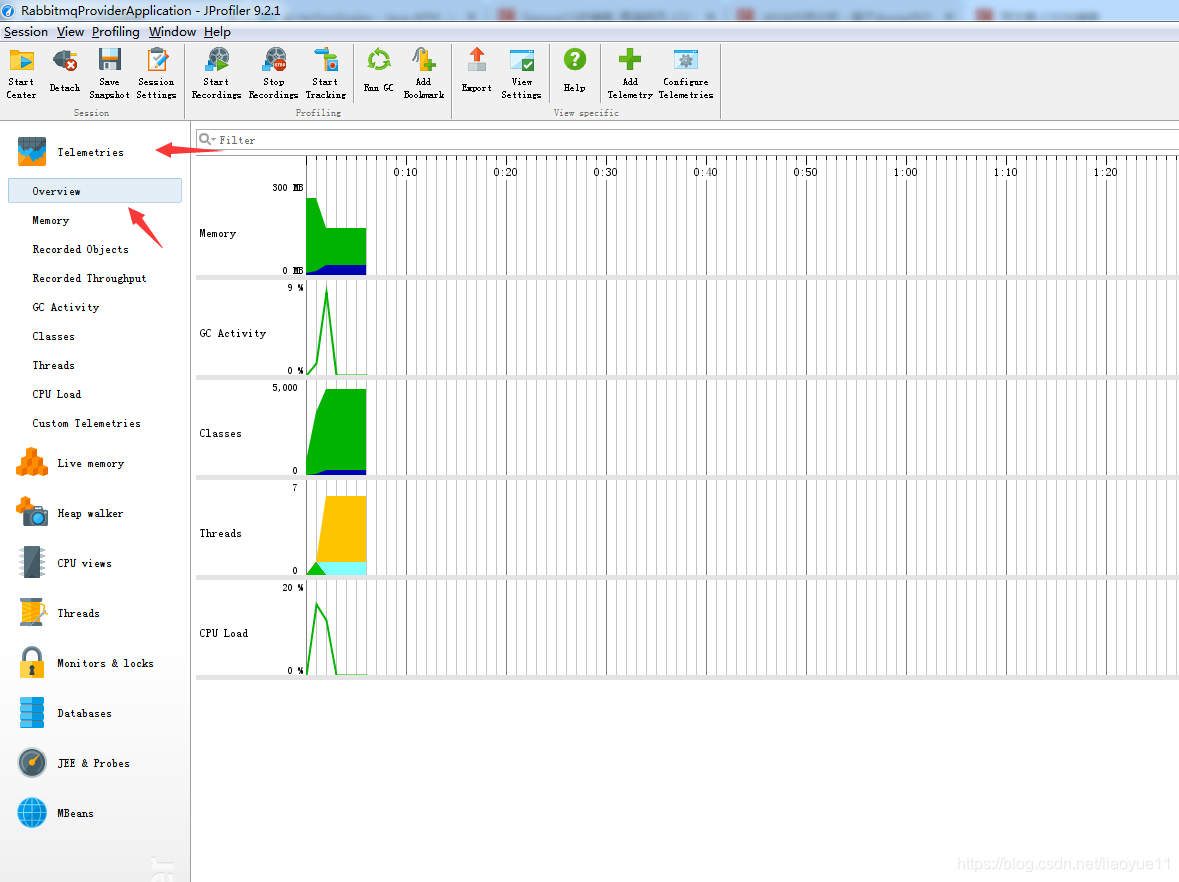
Task: Open the Start Center
Action: [21, 73]
